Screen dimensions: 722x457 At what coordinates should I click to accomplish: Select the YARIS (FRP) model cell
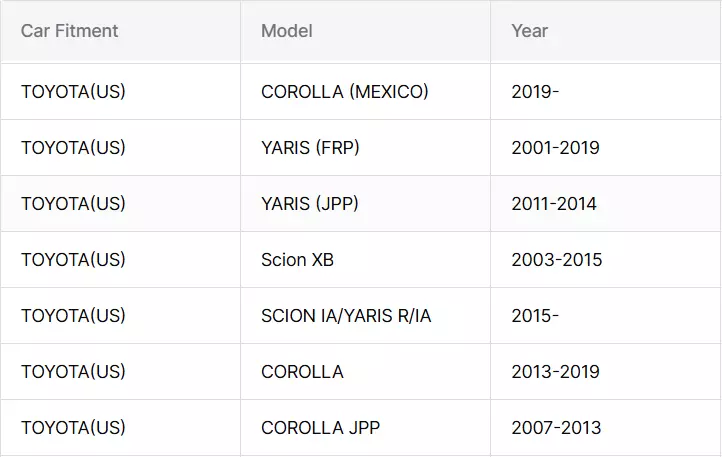click(x=310, y=148)
